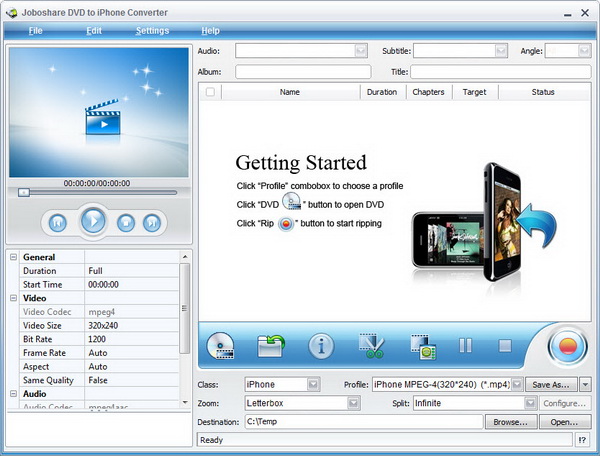Open the clip scissors tool
Screen dimensions: 600x456
tap(372, 346)
